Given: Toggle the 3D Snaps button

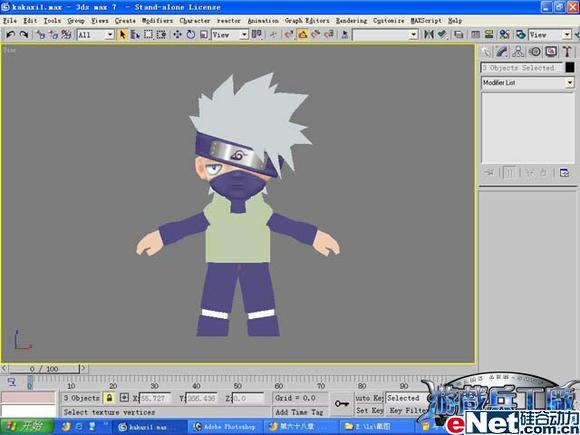Looking at the screenshot, I should click(x=289, y=35).
